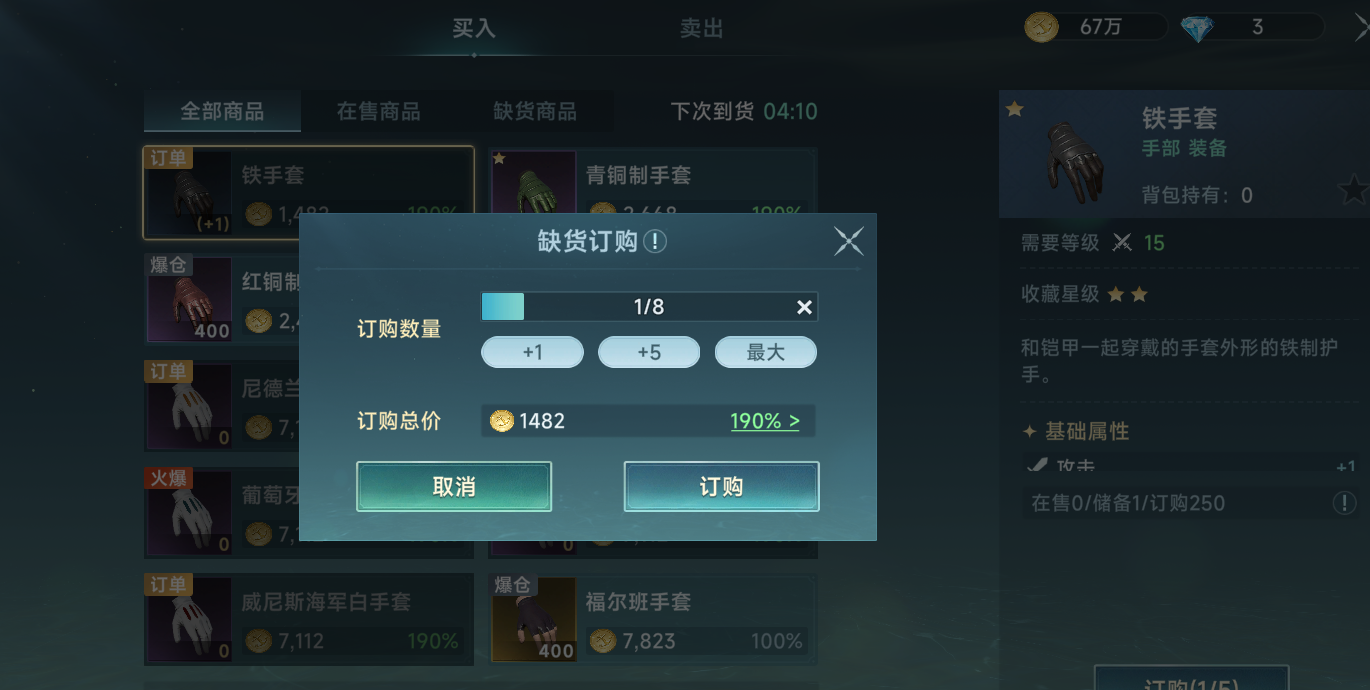Switch to the 买入 tab
1370x690 pixels.
[x=474, y=29]
